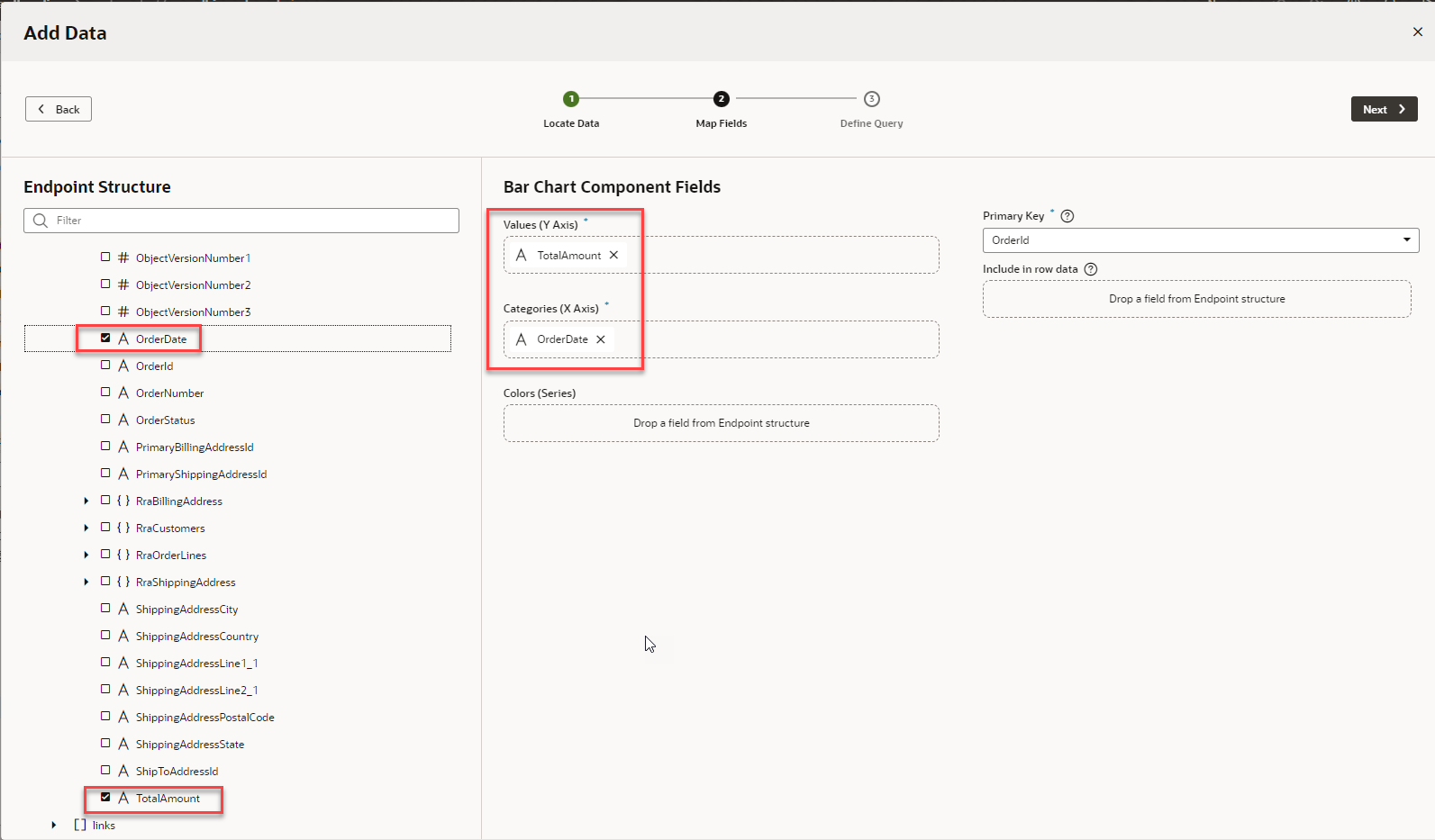Screen dimensions: 1435x840
Task: Click the text type icon of OrderDate row
Action: tap(123, 339)
